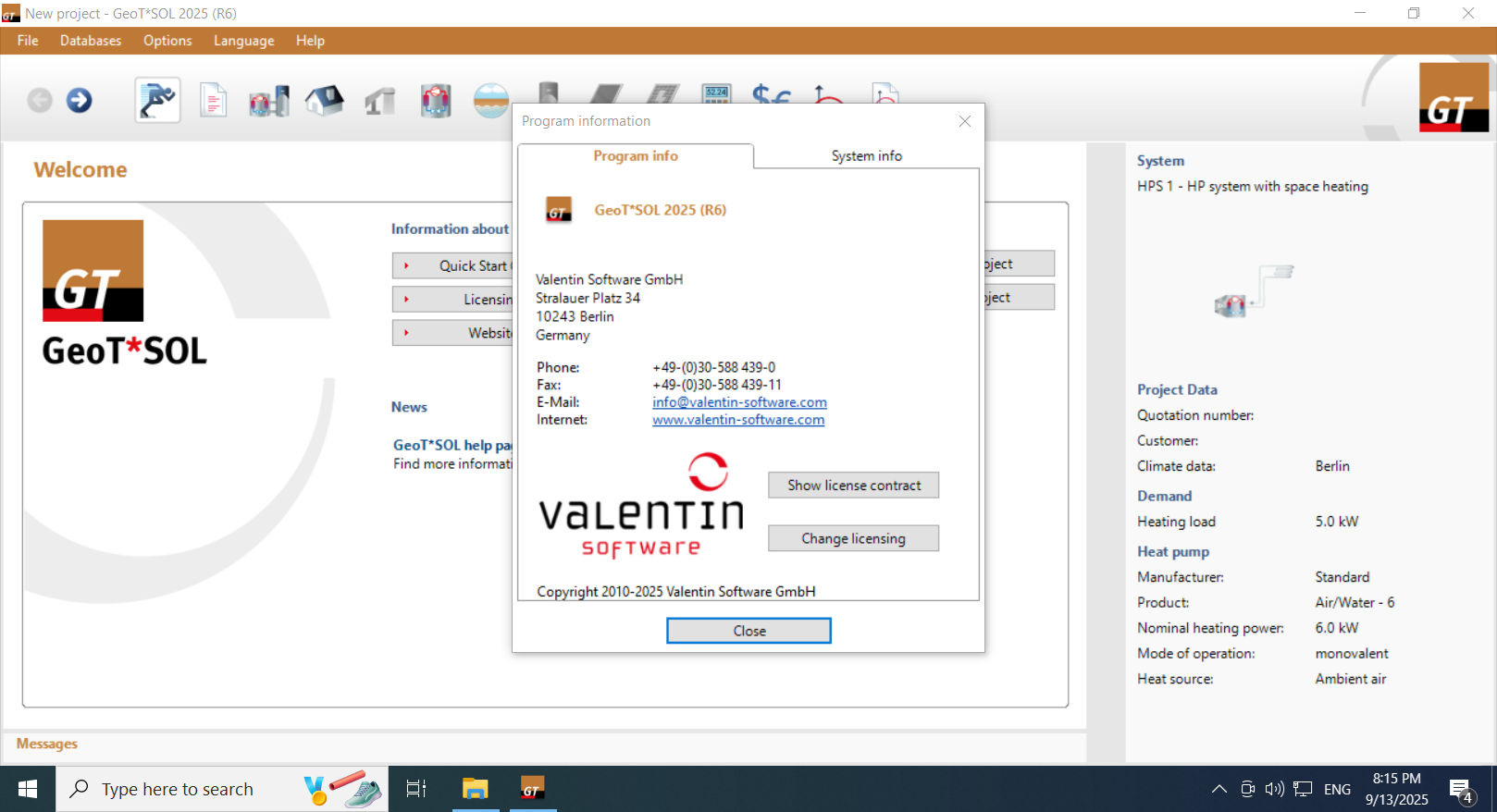Open Task View on the taskbar

pyautogui.click(x=416, y=789)
